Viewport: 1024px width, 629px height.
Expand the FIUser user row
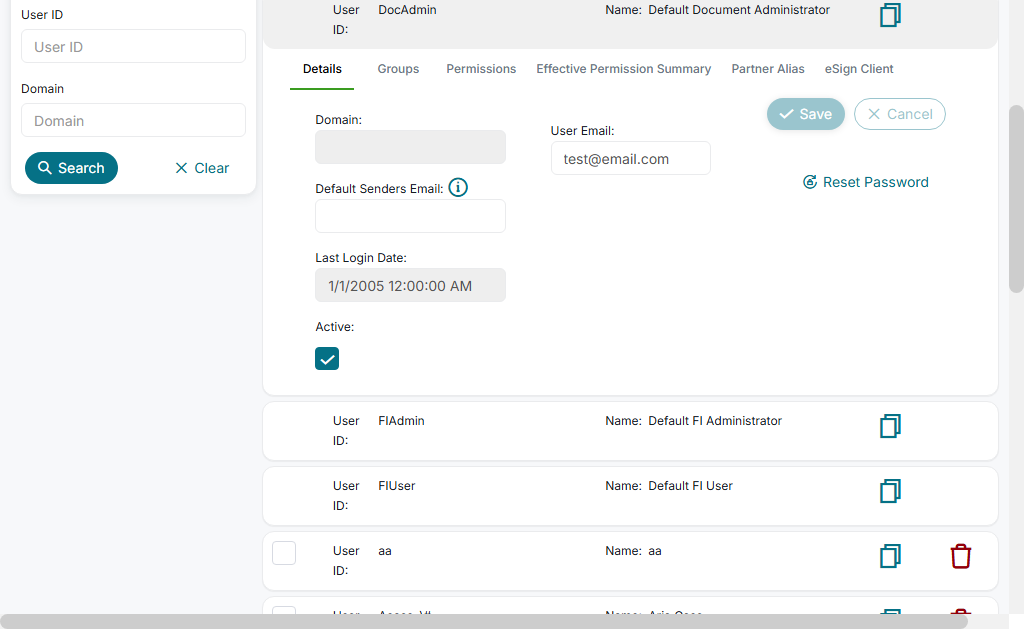coord(630,496)
